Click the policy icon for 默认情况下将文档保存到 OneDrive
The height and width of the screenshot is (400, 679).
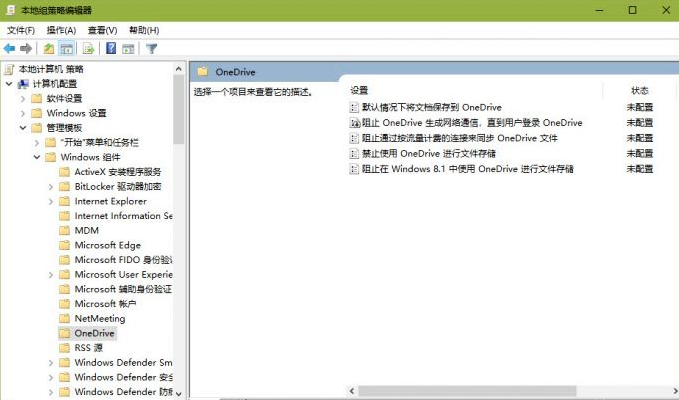pyautogui.click(x=354, y=107)
